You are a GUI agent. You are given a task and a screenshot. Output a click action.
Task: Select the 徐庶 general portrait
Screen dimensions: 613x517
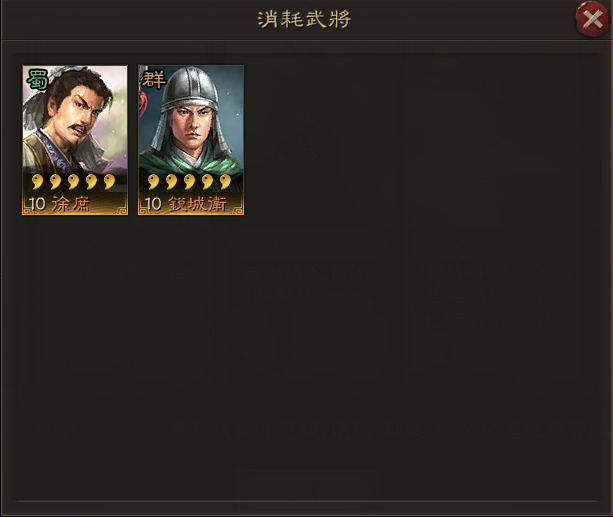click(x=75, y=140)
